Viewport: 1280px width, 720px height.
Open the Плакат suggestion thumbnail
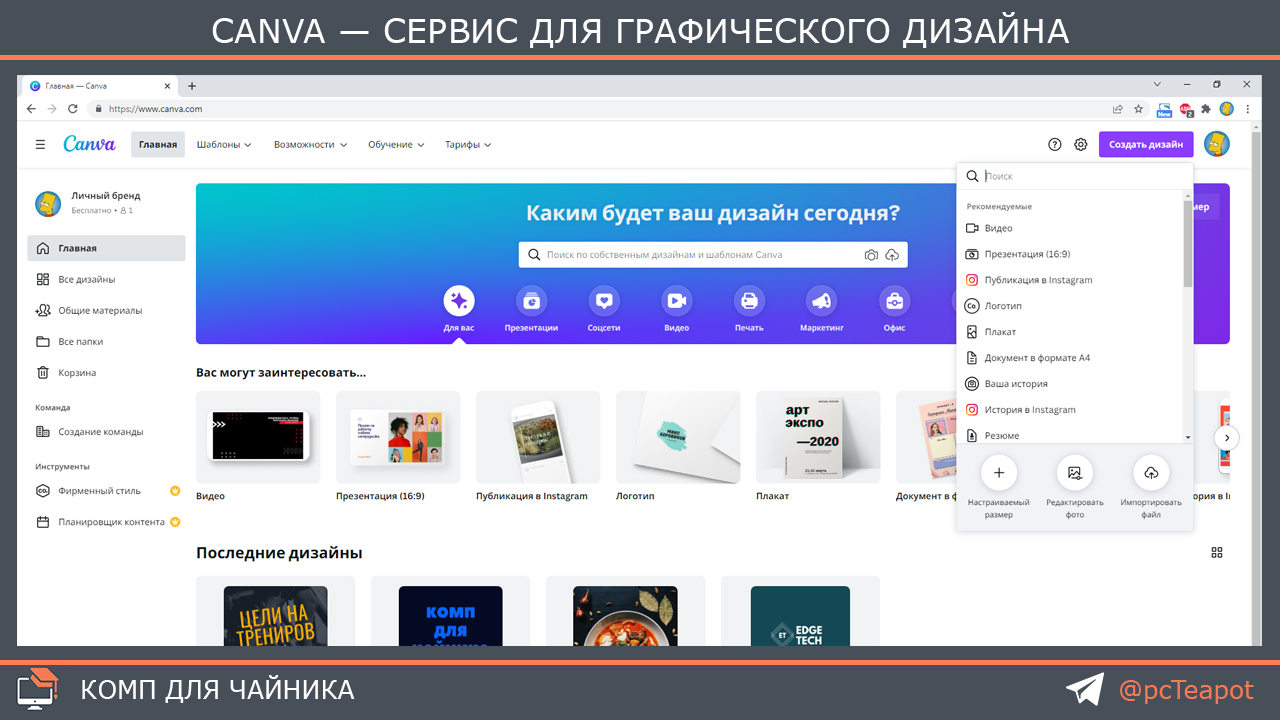tap(818, 437)
